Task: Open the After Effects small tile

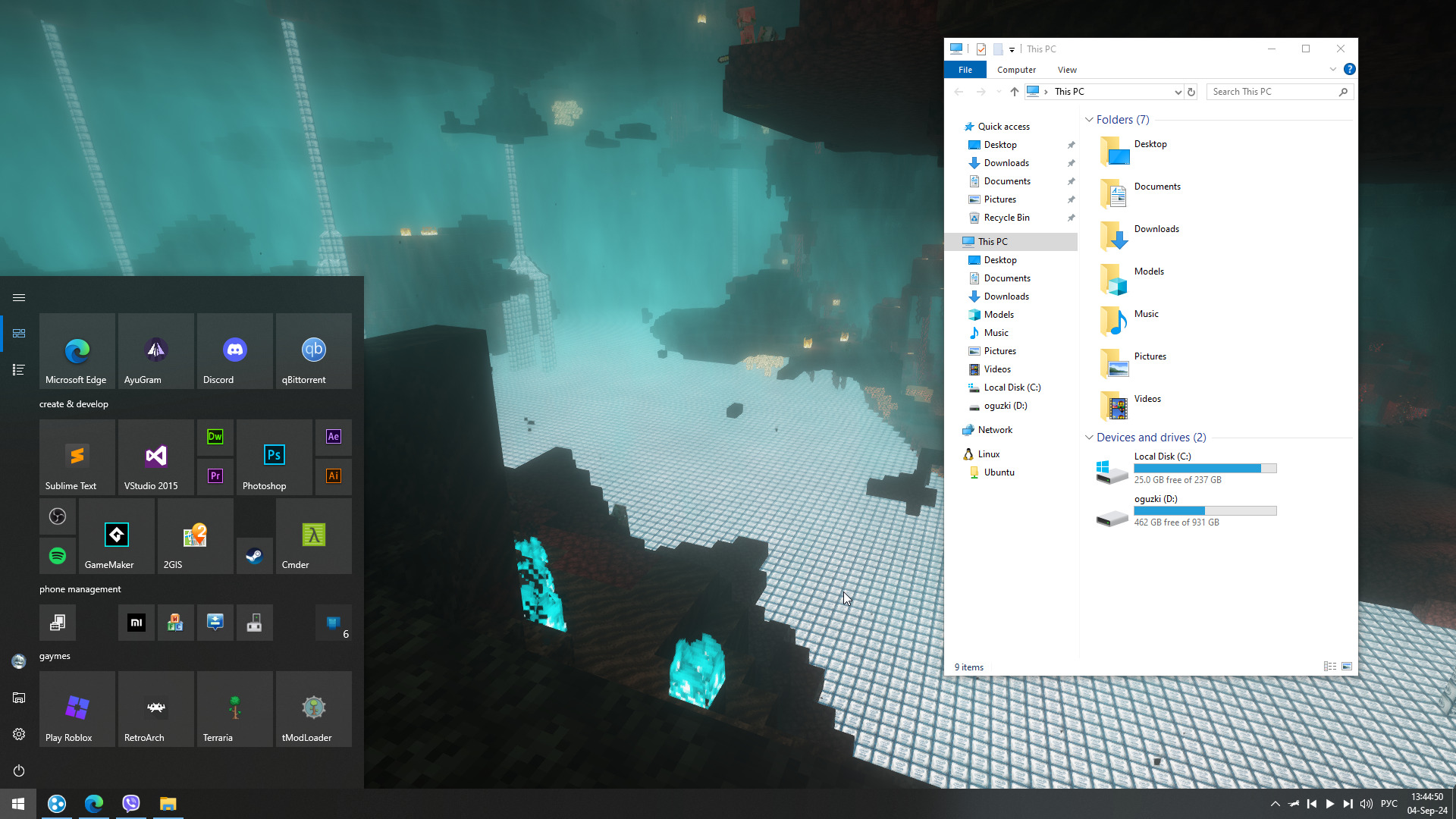Action: (x=333, y=437)
